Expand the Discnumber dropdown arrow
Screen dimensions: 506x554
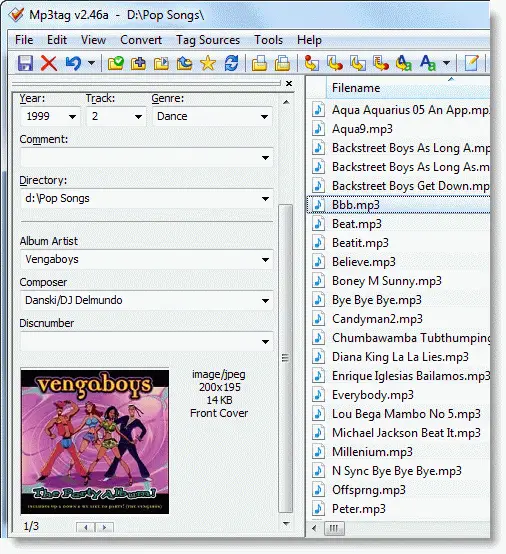coord(265,342)
